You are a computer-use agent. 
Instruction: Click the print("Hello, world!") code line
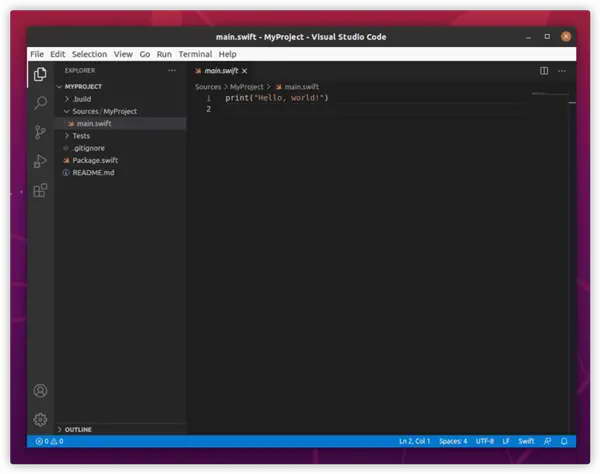pyautogui.click(x=277, y=98)
